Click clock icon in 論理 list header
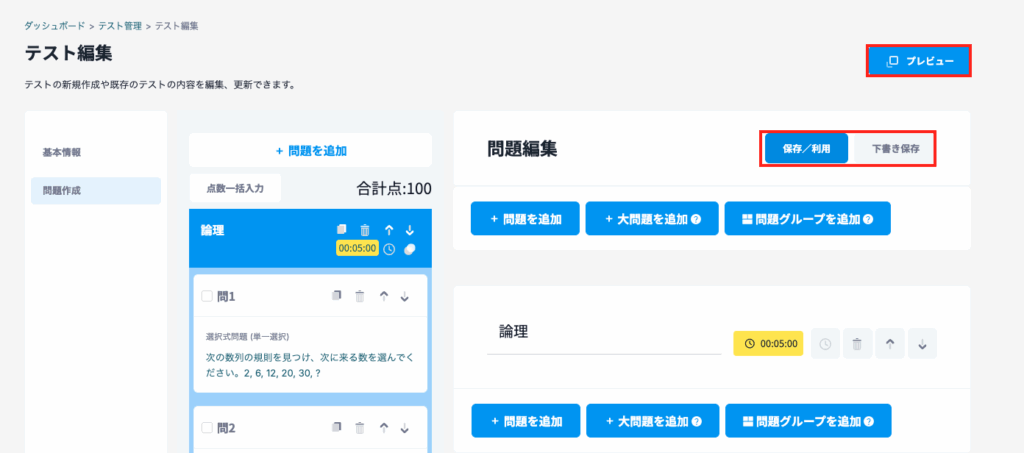 pyautogui.click(x=389, y=249)
